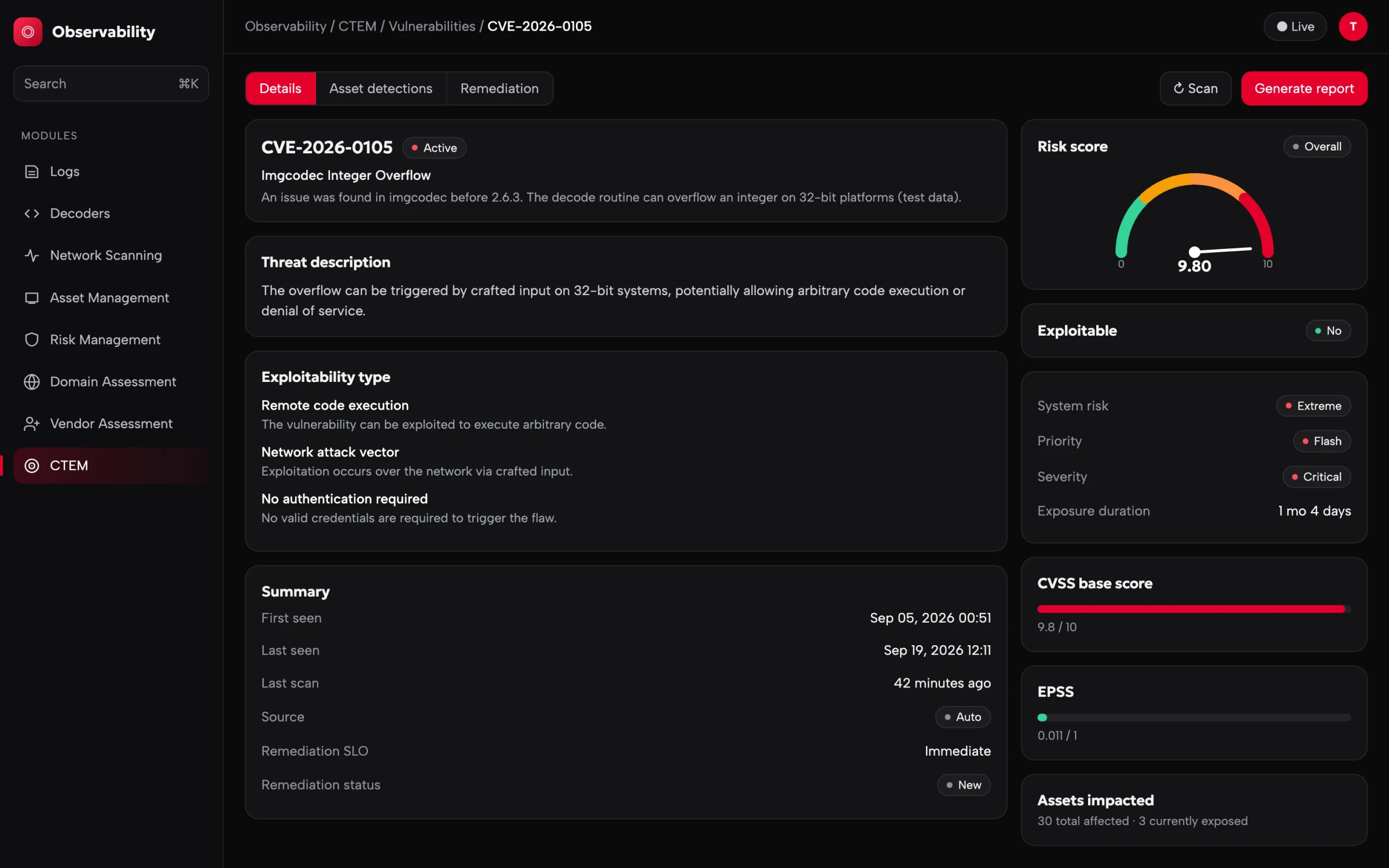This screenshot has height=868, width=1389.
Task: Click the risk score gauge needle
Action: [x=1222, y=250]
